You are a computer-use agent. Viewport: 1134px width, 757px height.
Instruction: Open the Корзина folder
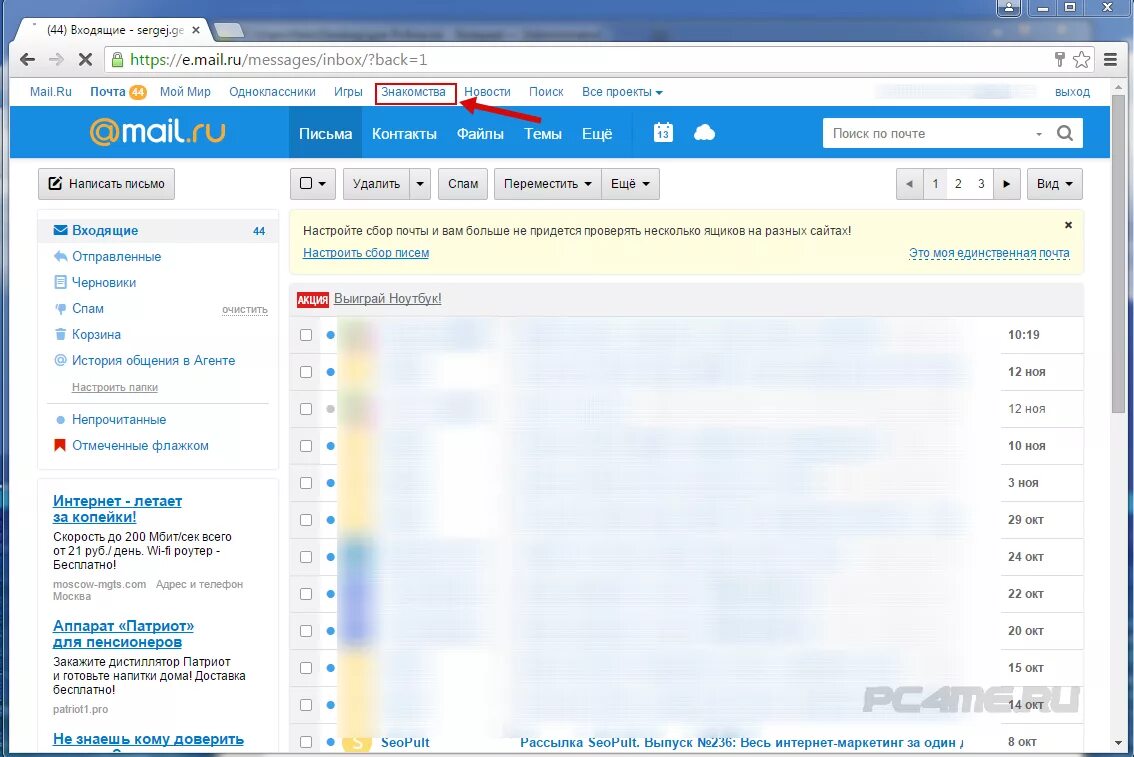point(96,335)
